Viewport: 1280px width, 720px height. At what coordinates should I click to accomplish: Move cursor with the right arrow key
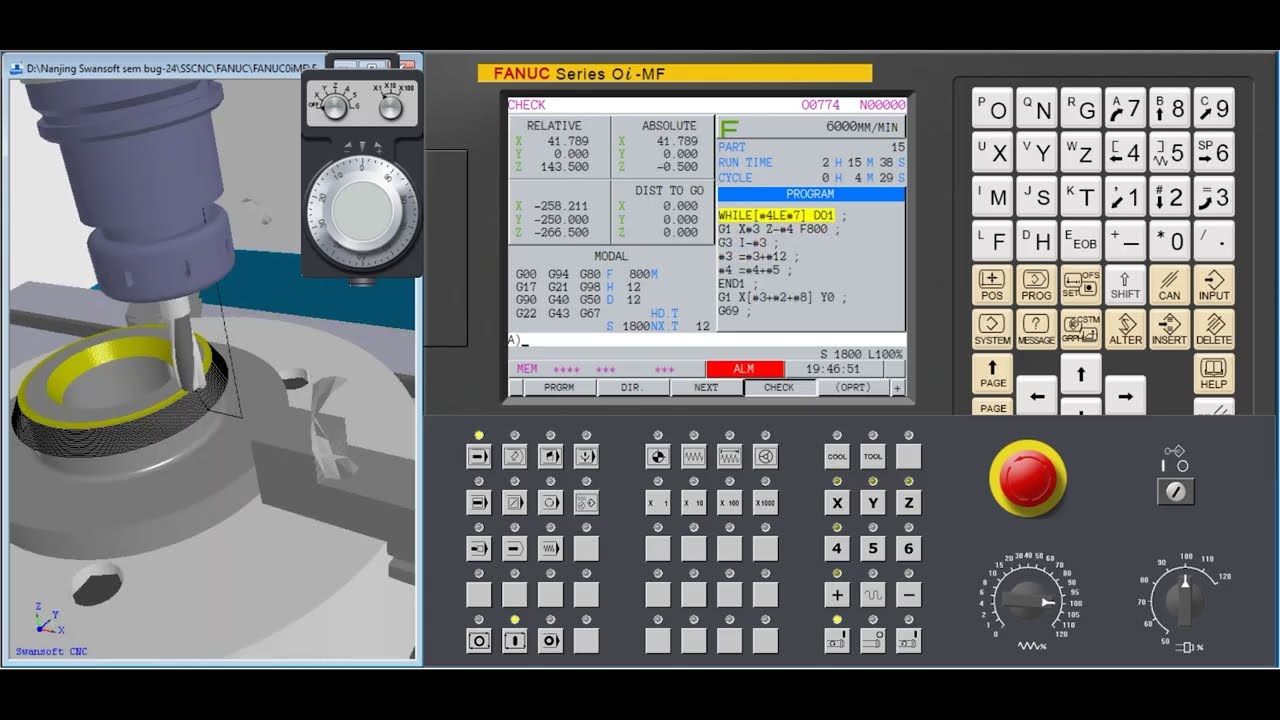pyautogui.click(x=1125, y=396)
